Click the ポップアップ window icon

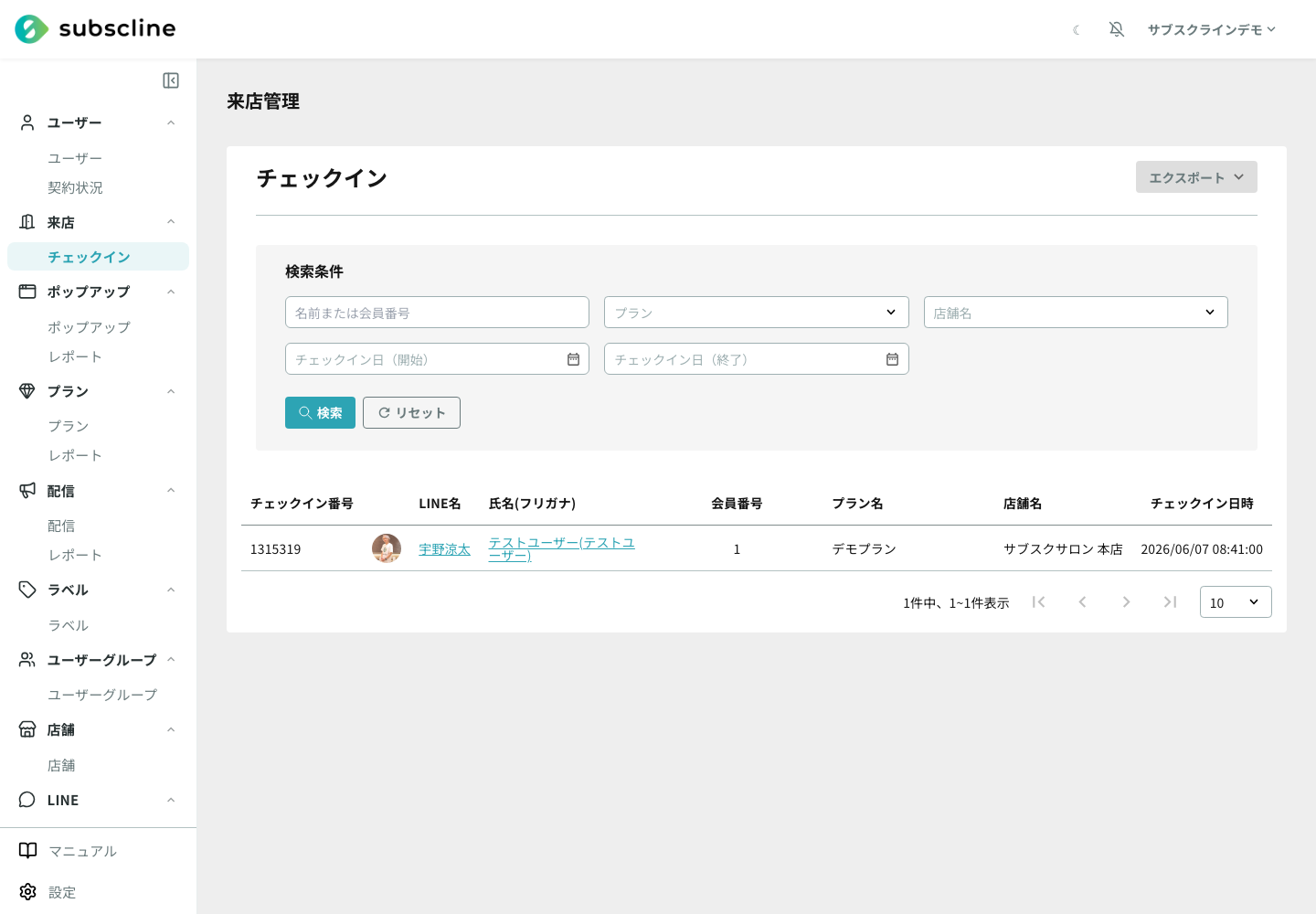coord(27,292)
